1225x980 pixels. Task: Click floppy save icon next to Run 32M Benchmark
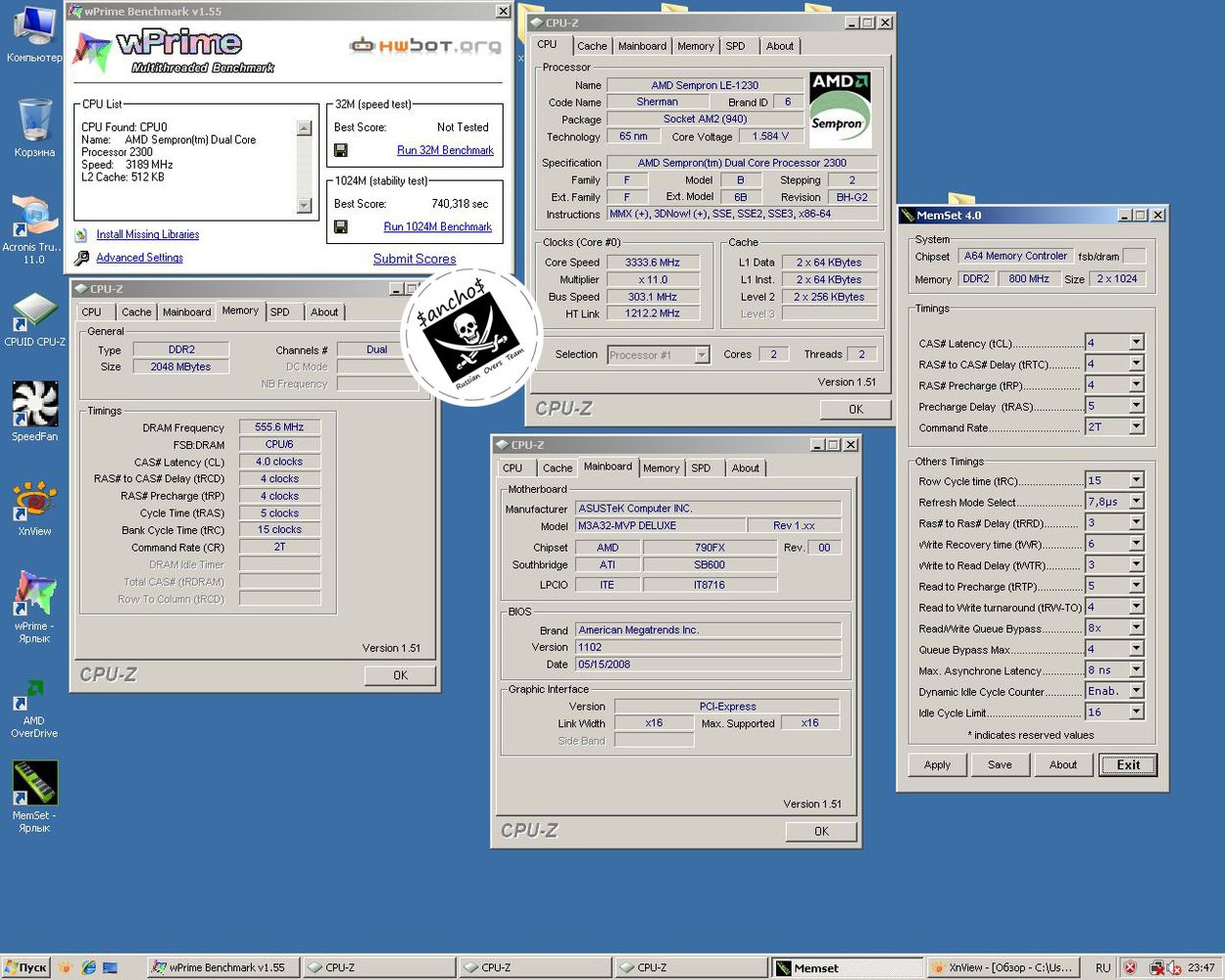[341, 150]
